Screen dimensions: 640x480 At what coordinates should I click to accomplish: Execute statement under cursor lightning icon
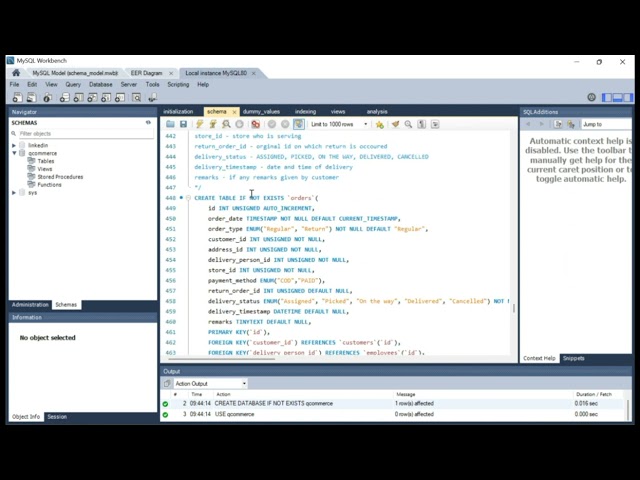click(x=213, y=124)
